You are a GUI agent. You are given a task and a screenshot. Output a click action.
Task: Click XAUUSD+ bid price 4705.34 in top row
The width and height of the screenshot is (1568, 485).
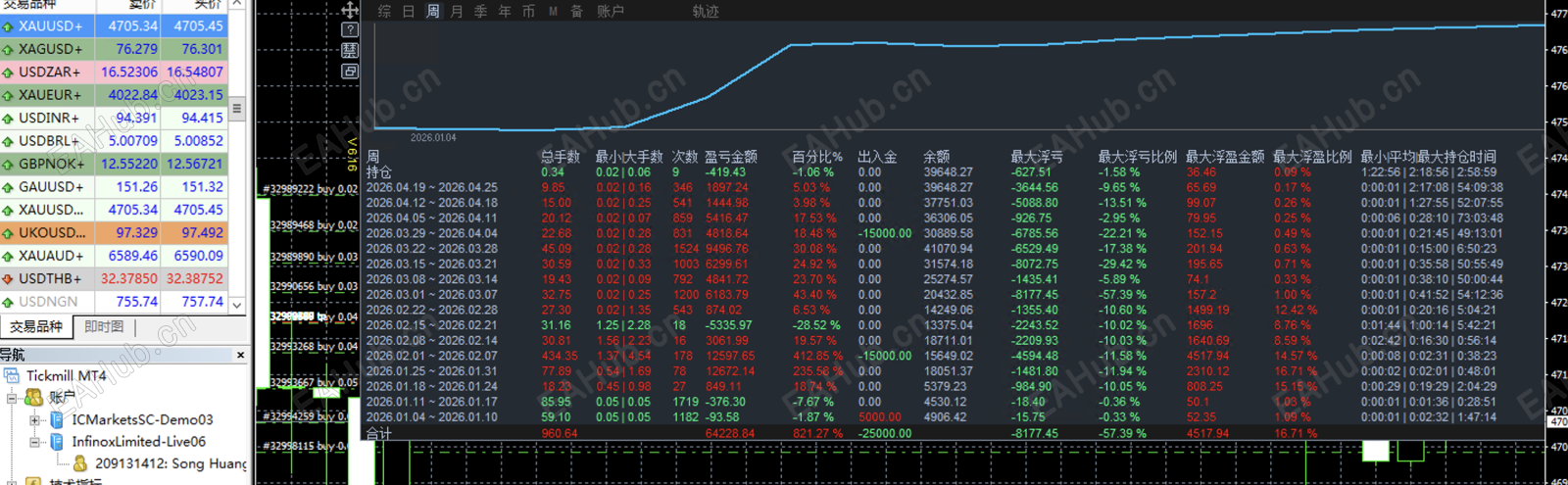(132, 26)
